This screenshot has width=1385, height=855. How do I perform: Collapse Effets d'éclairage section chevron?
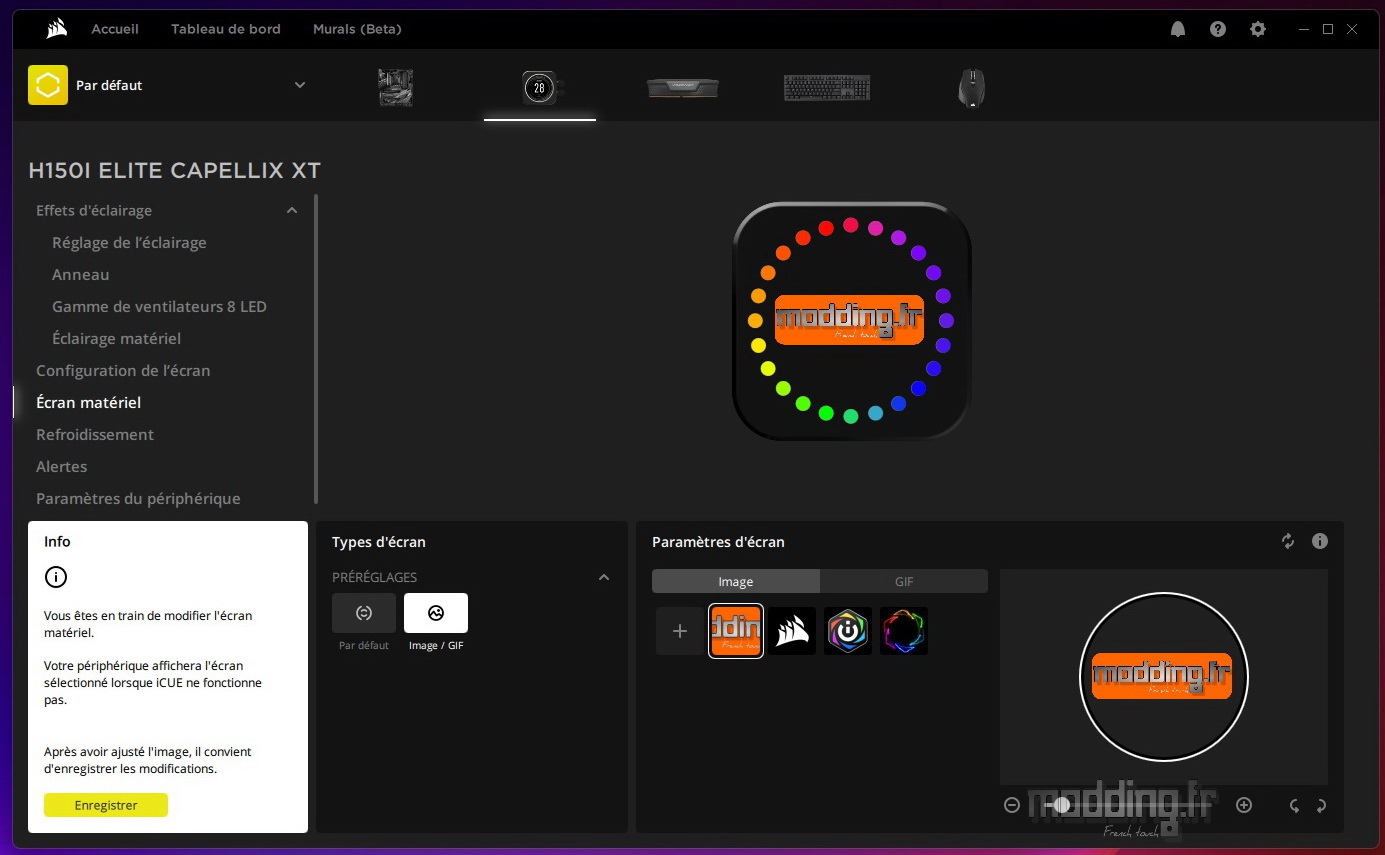292,210
